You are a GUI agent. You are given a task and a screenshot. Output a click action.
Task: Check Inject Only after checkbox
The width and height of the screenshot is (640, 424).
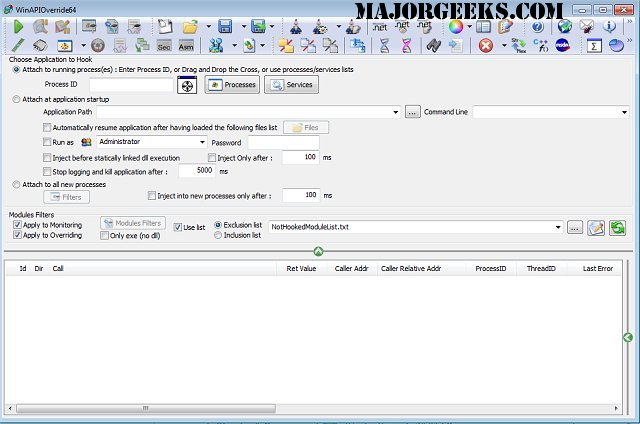[212, 158]
